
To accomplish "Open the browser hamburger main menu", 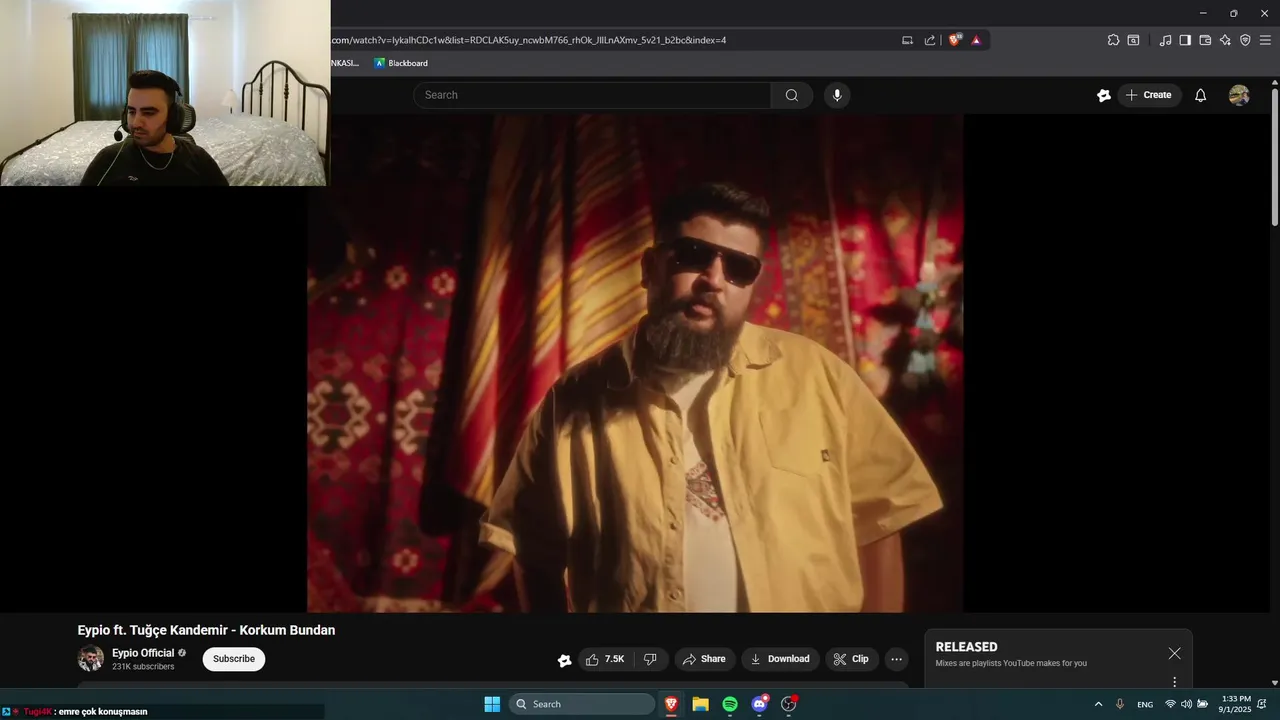I will 1265,40.
